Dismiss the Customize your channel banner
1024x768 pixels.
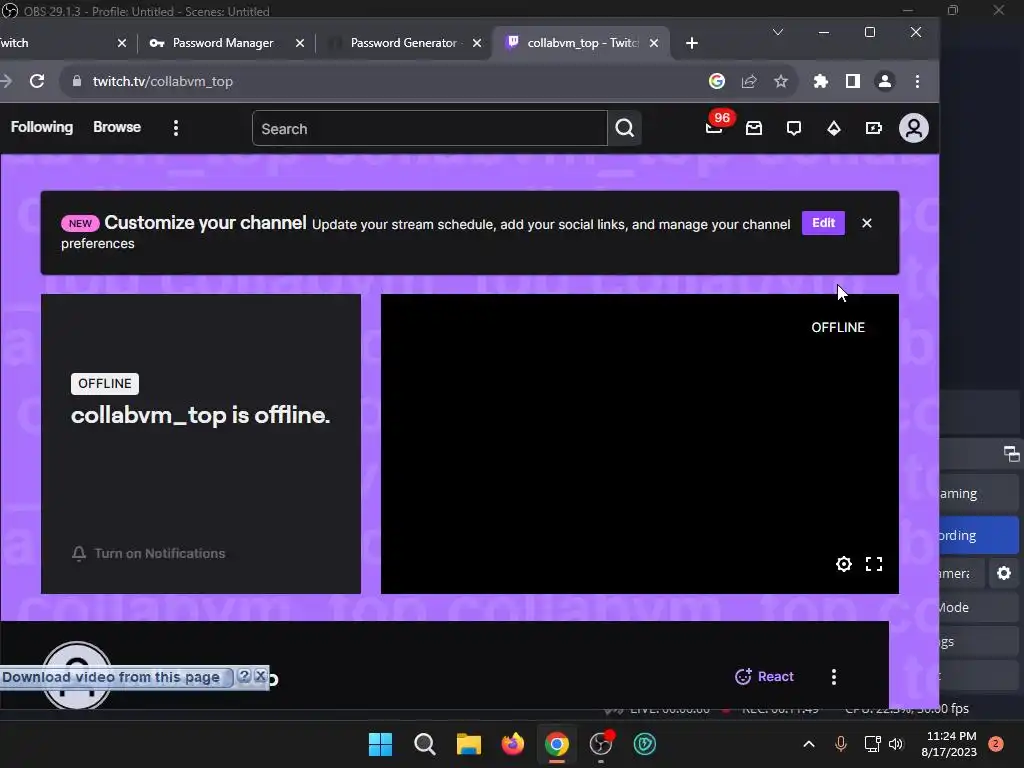[867, 223]
